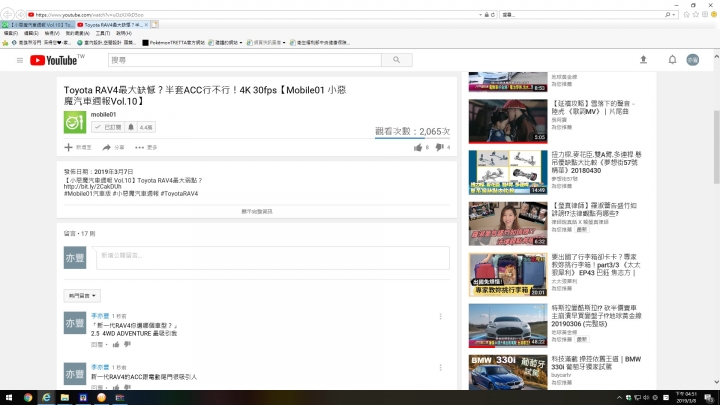Open File Explorer from the taskbar

(65, 398)
